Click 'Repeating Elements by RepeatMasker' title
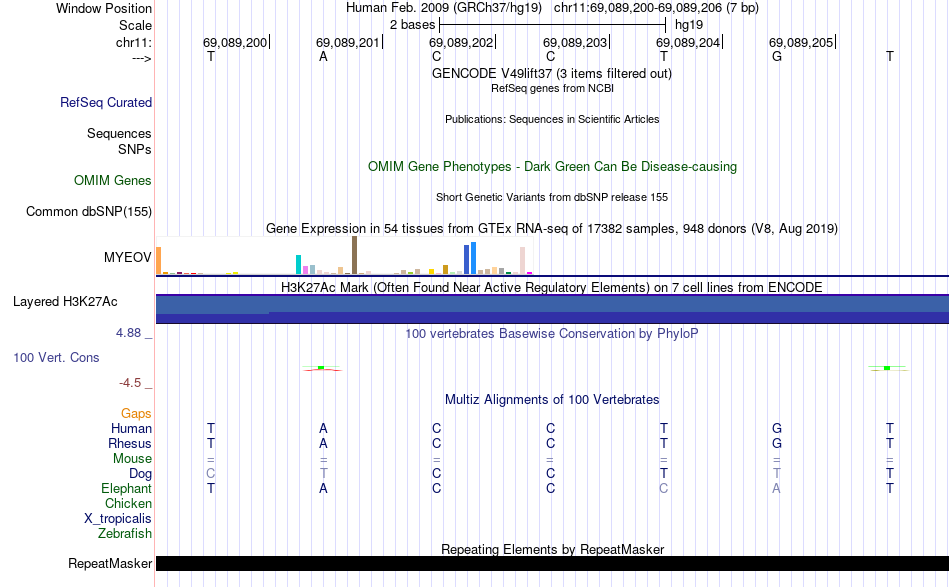Screen dimensions: 950x587 pos(552,549)
